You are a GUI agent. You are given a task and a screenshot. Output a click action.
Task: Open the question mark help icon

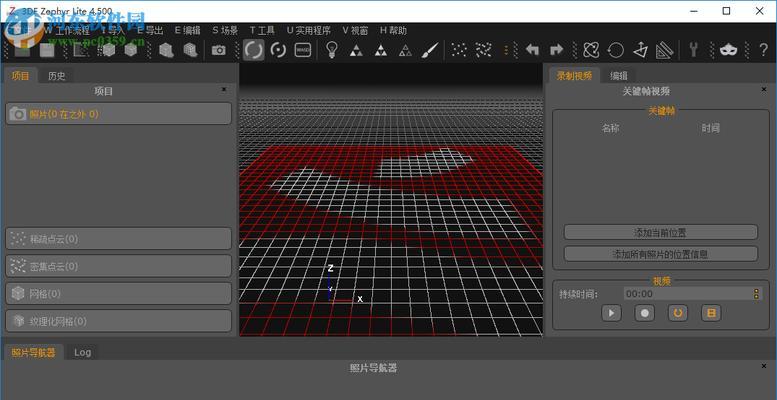click(763, 50)
